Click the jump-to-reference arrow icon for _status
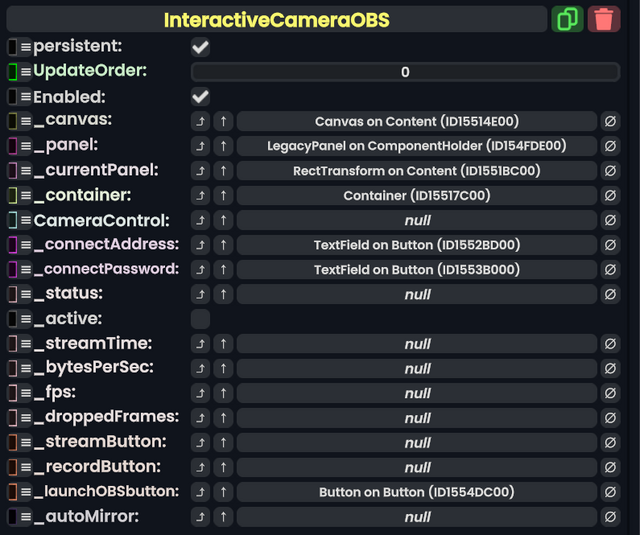Screen dimensions: 640x535 point(201,294)
